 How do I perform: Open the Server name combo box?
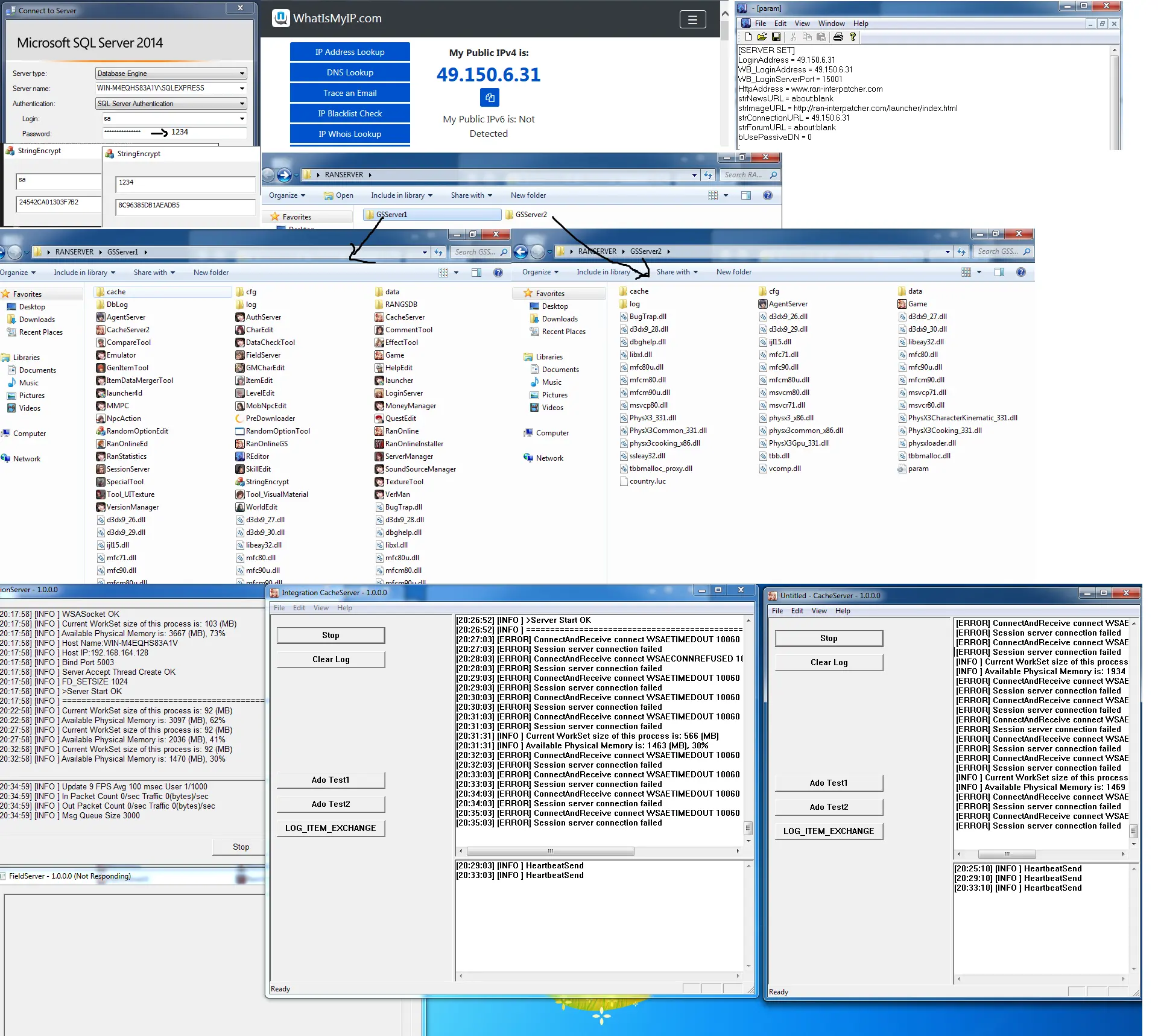pos(171,88)
